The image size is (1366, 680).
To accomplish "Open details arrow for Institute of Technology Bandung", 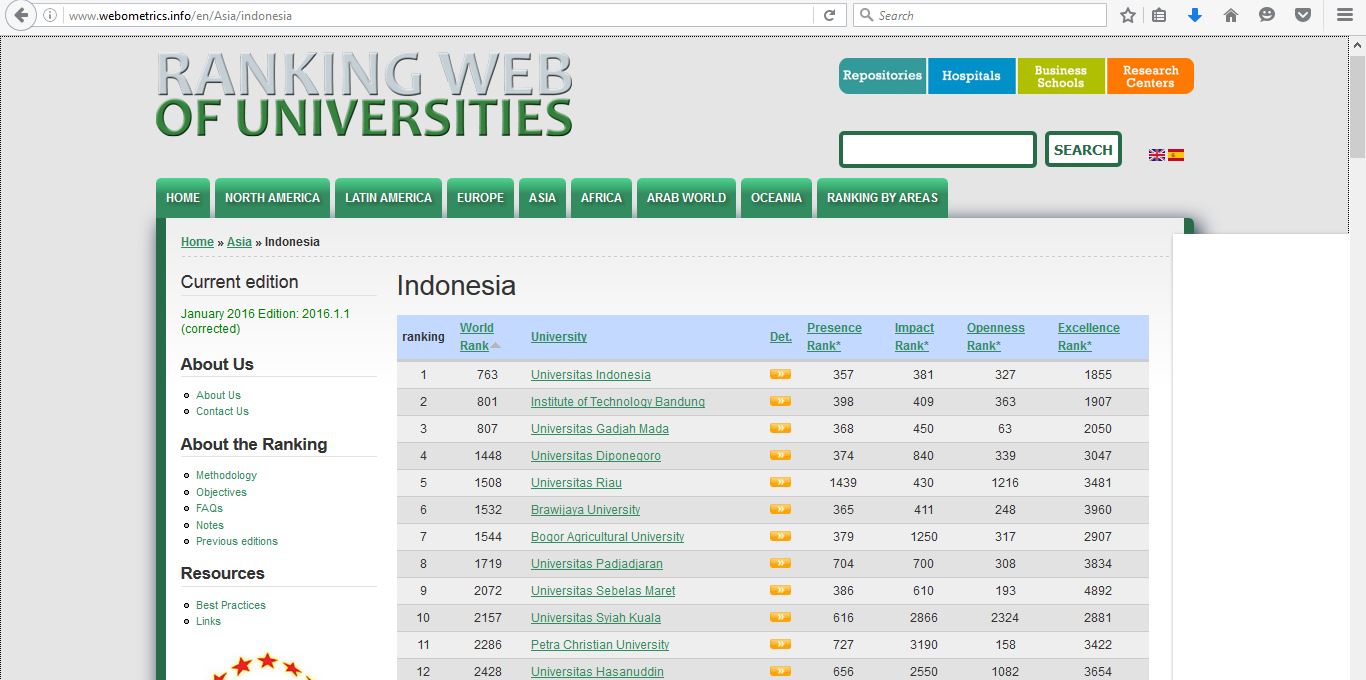I will 780,401.
